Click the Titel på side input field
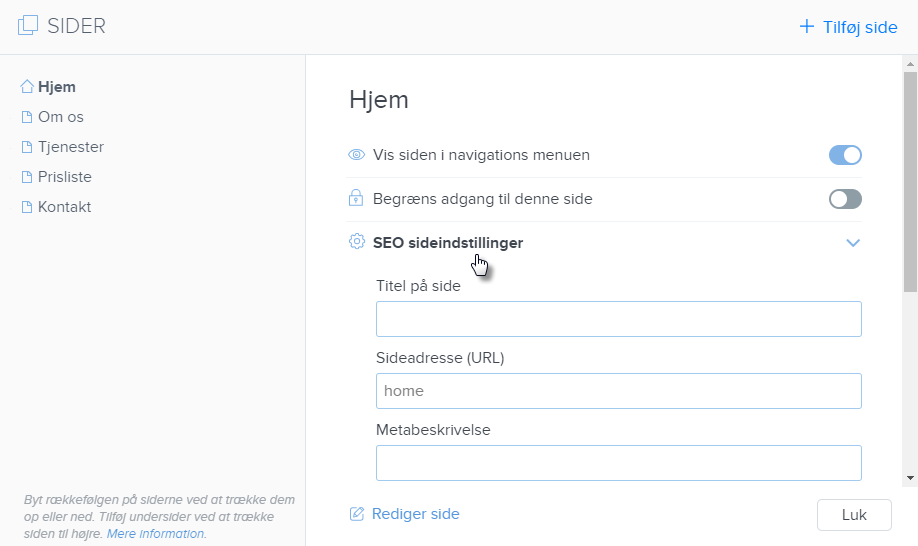Image resolution: width=918 pixels, height=546 pixels. pyautogui.click(x=618, y=319)
